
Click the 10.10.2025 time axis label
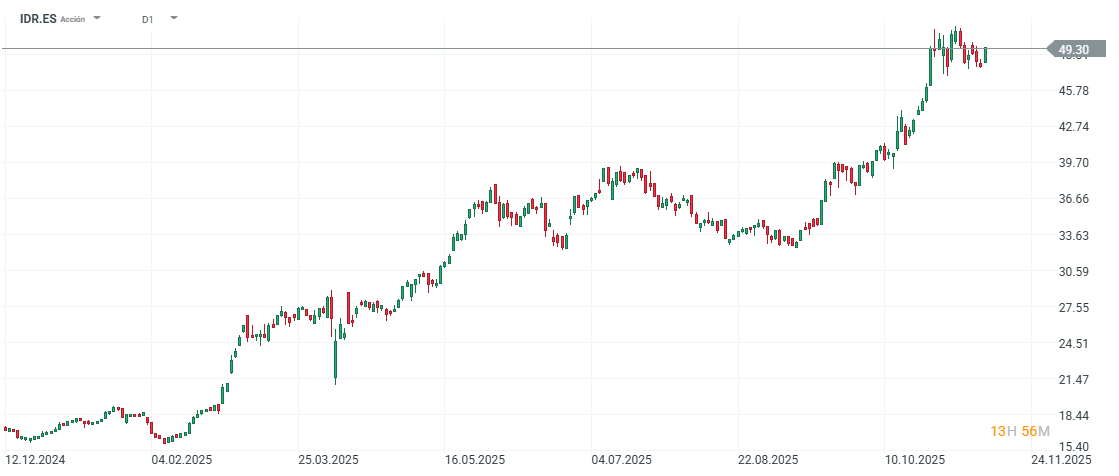pos(915,460)
